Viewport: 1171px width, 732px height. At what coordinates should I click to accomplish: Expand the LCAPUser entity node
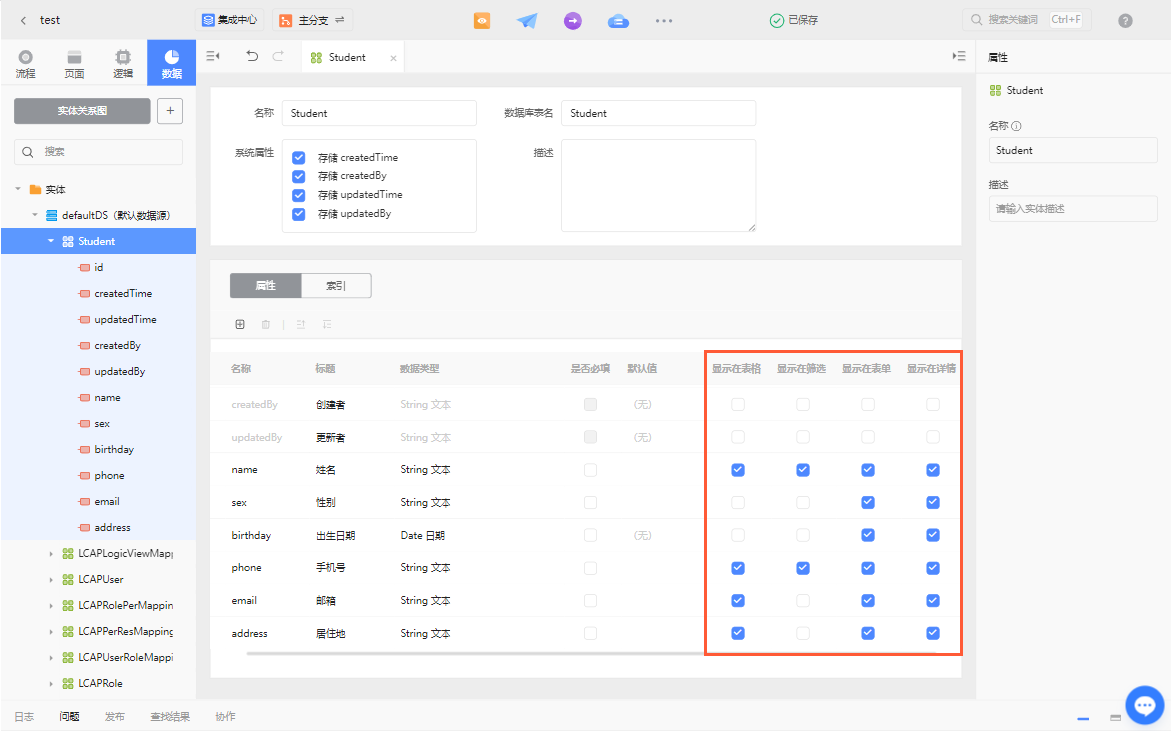[x=51, y=580]
